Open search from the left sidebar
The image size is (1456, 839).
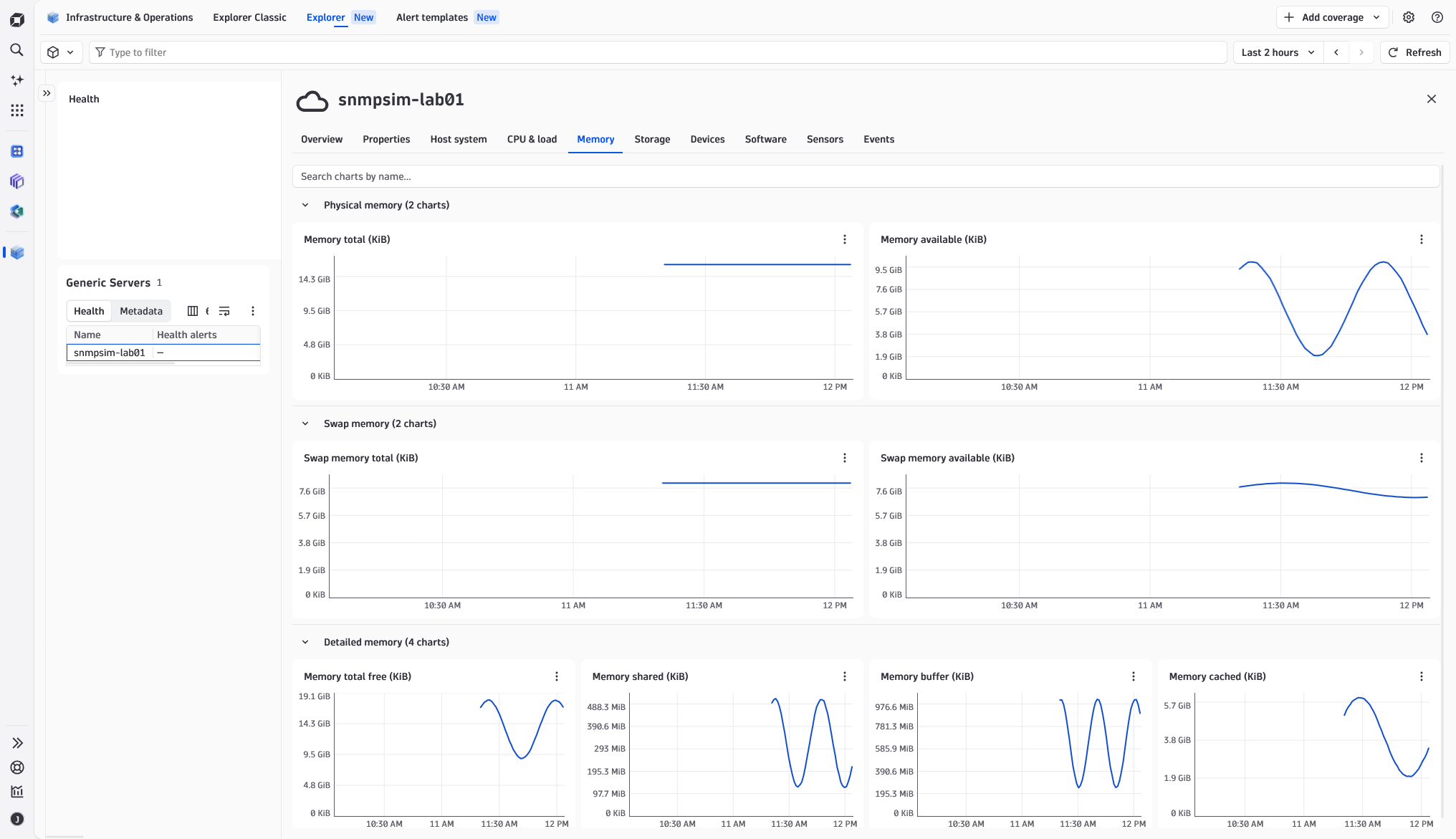17,50
